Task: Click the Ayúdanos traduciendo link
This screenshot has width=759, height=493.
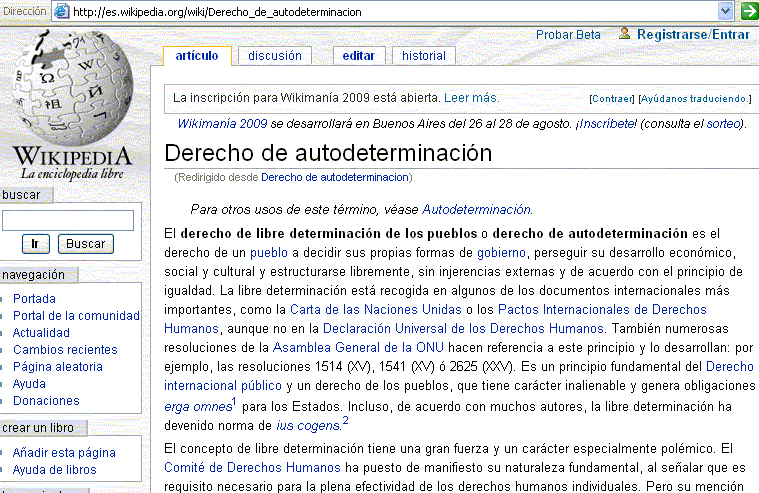Action: pos(693,99)
